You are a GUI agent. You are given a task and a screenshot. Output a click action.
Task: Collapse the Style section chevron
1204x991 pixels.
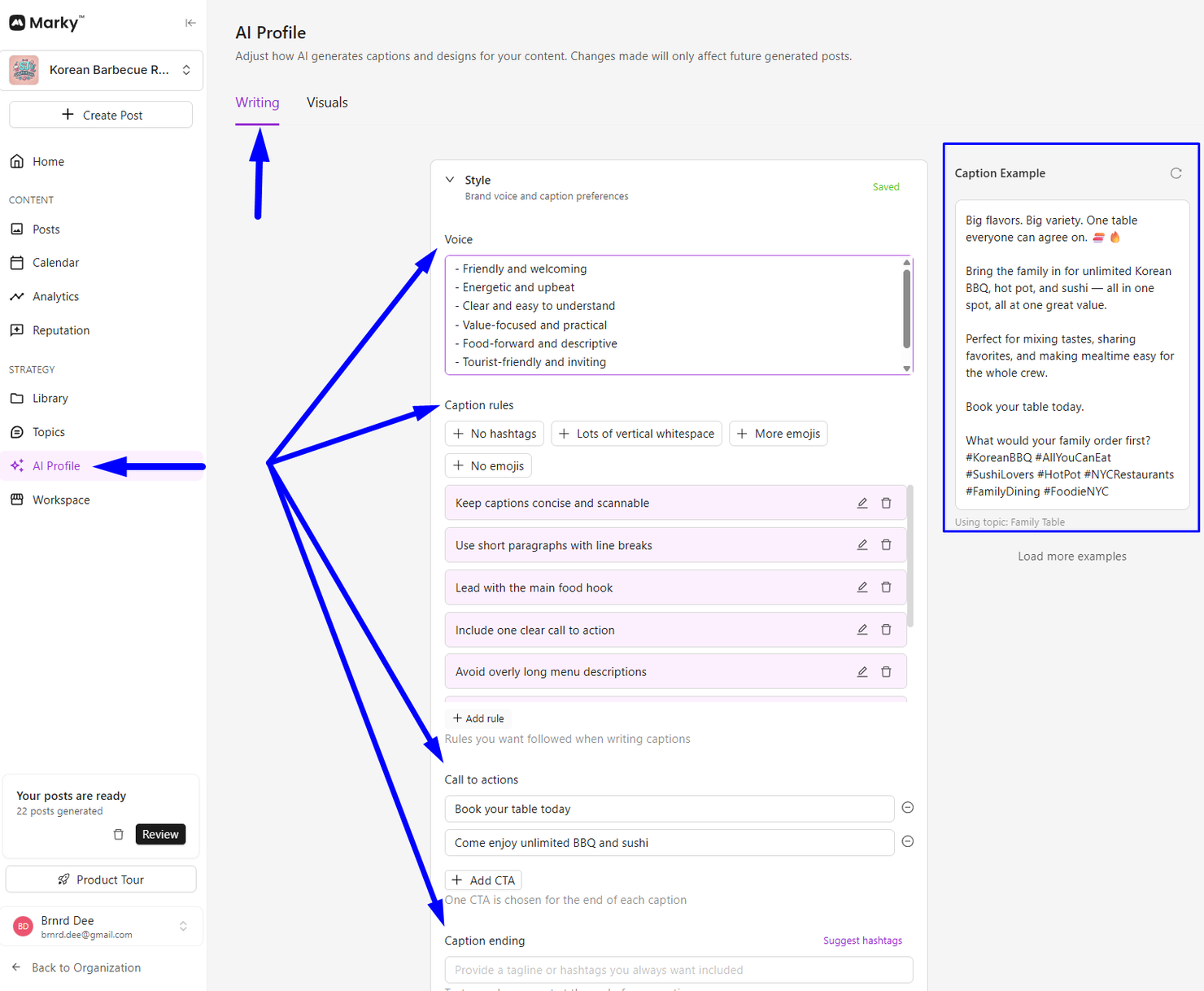pyautogui.click(x=450, y=180)
